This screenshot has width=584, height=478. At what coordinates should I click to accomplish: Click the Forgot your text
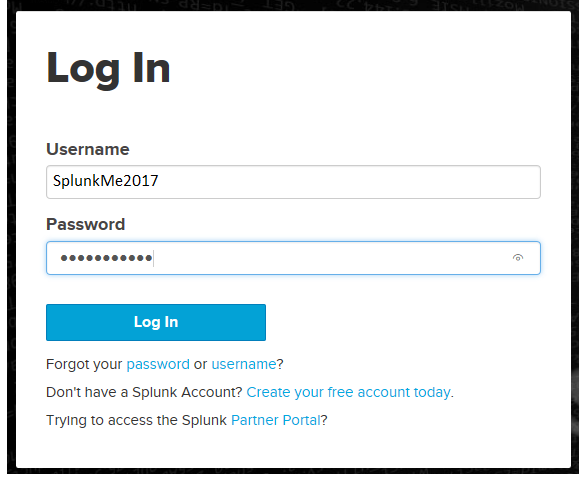(x=84, y=364)
